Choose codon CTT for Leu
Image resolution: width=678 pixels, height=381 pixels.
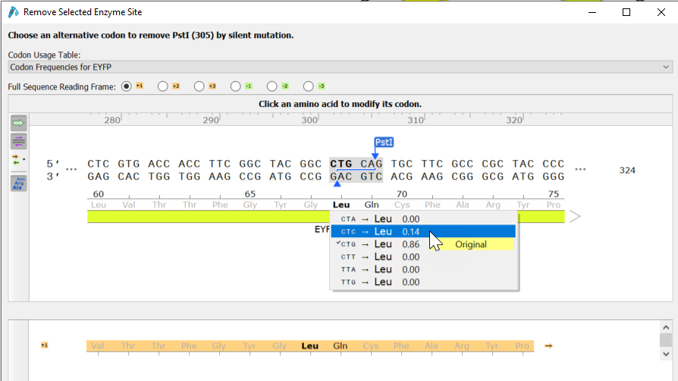tap(423, 256)
